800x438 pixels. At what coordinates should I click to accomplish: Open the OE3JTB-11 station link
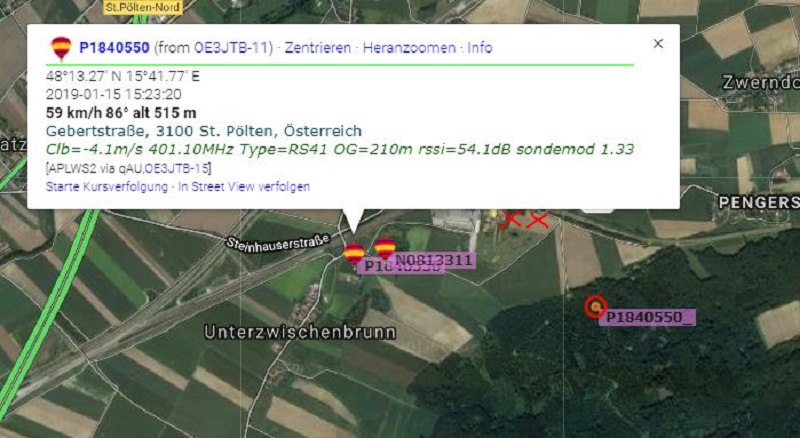click(x=231, y=48)
